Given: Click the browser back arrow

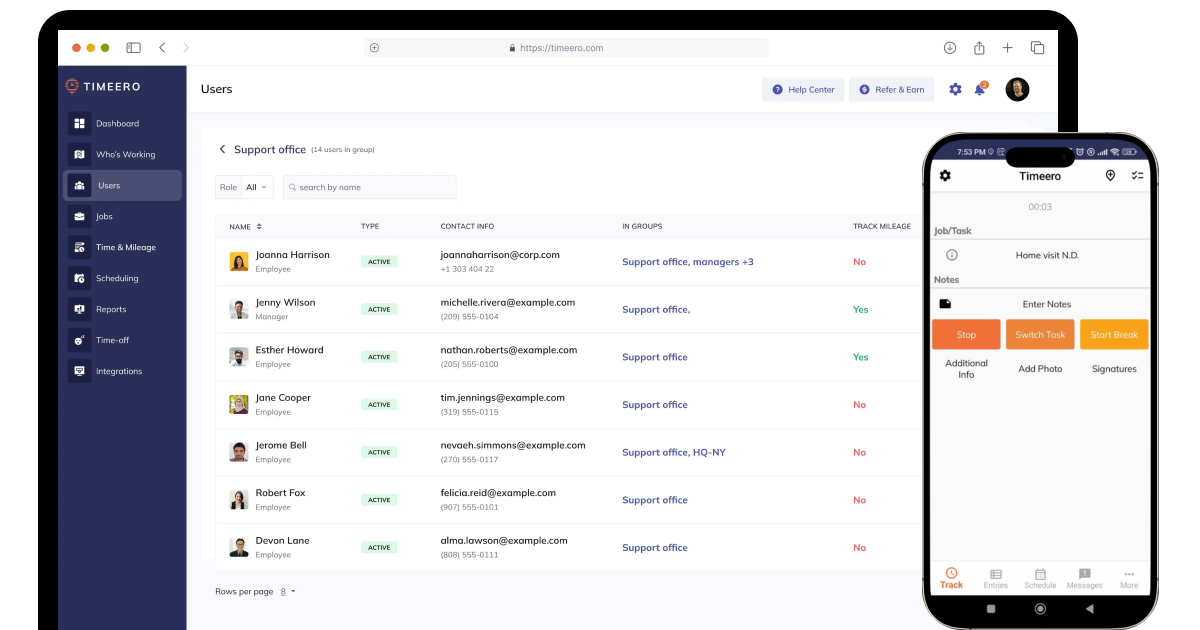Looking at the screenshot, I should point(162,47).
